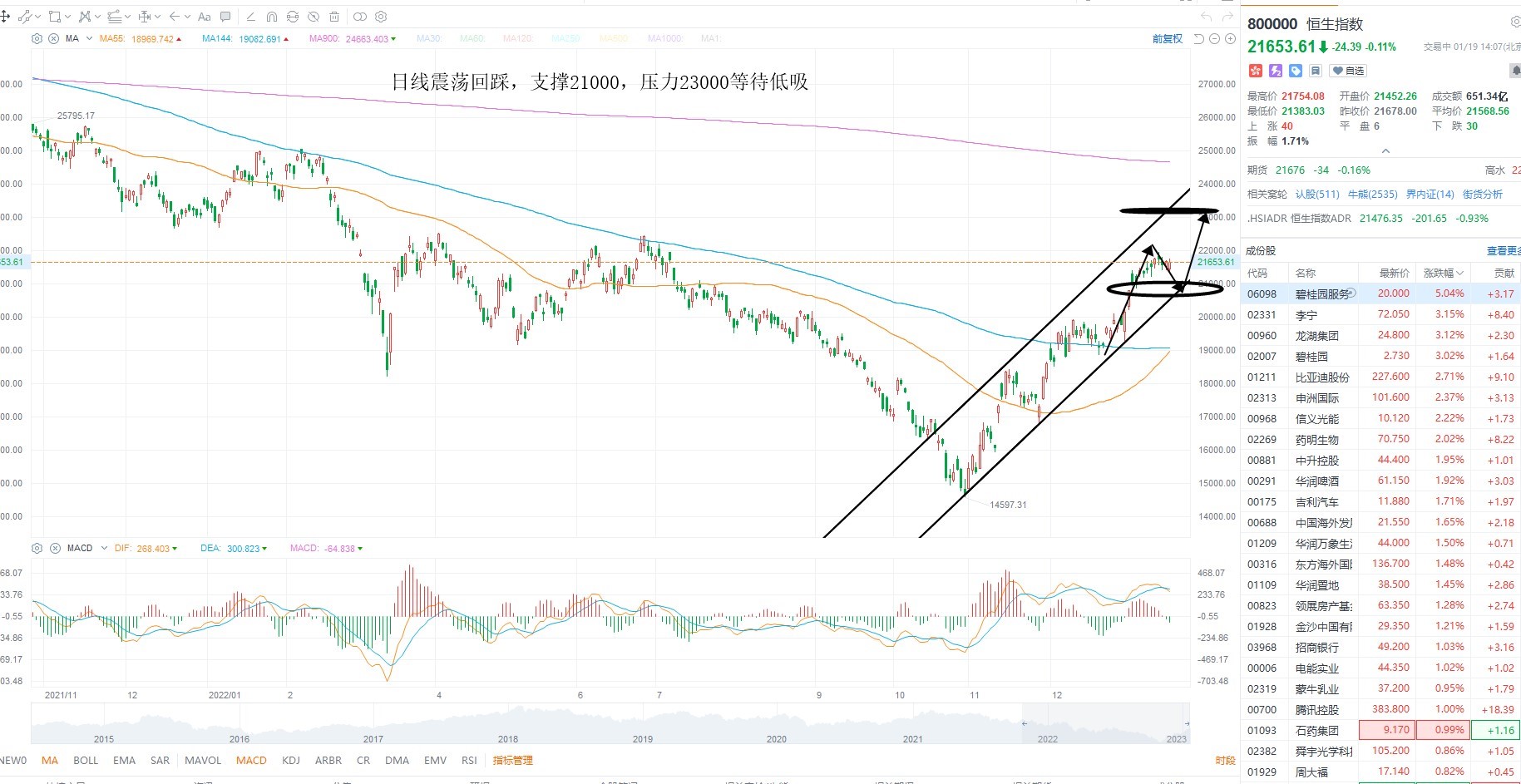Zoom out the chart with minus icon
Image resolution: width=1521 pixels, height=784 pixels.
1214,39
